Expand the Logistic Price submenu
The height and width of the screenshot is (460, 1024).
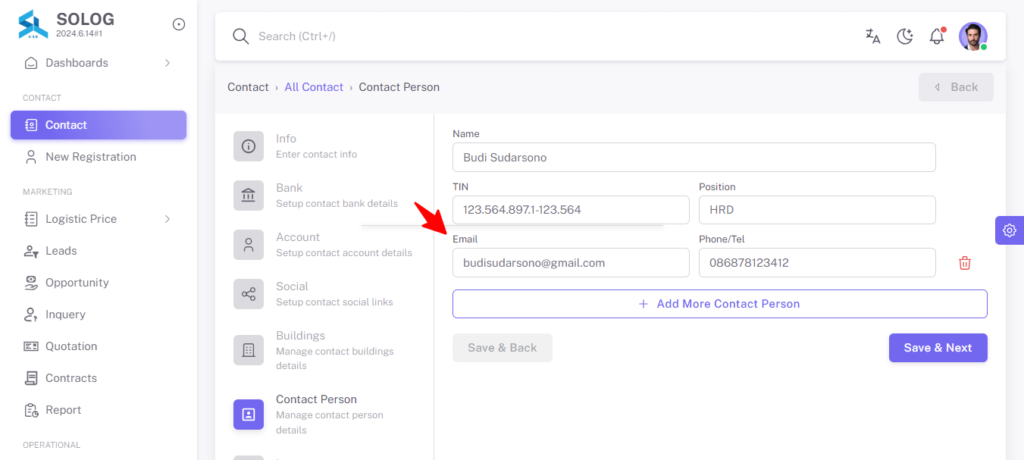point(167,219)
